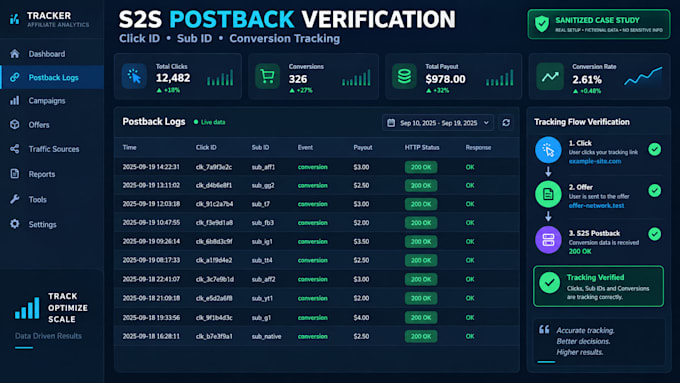Open the Settings gear icon

pos(15,224)
